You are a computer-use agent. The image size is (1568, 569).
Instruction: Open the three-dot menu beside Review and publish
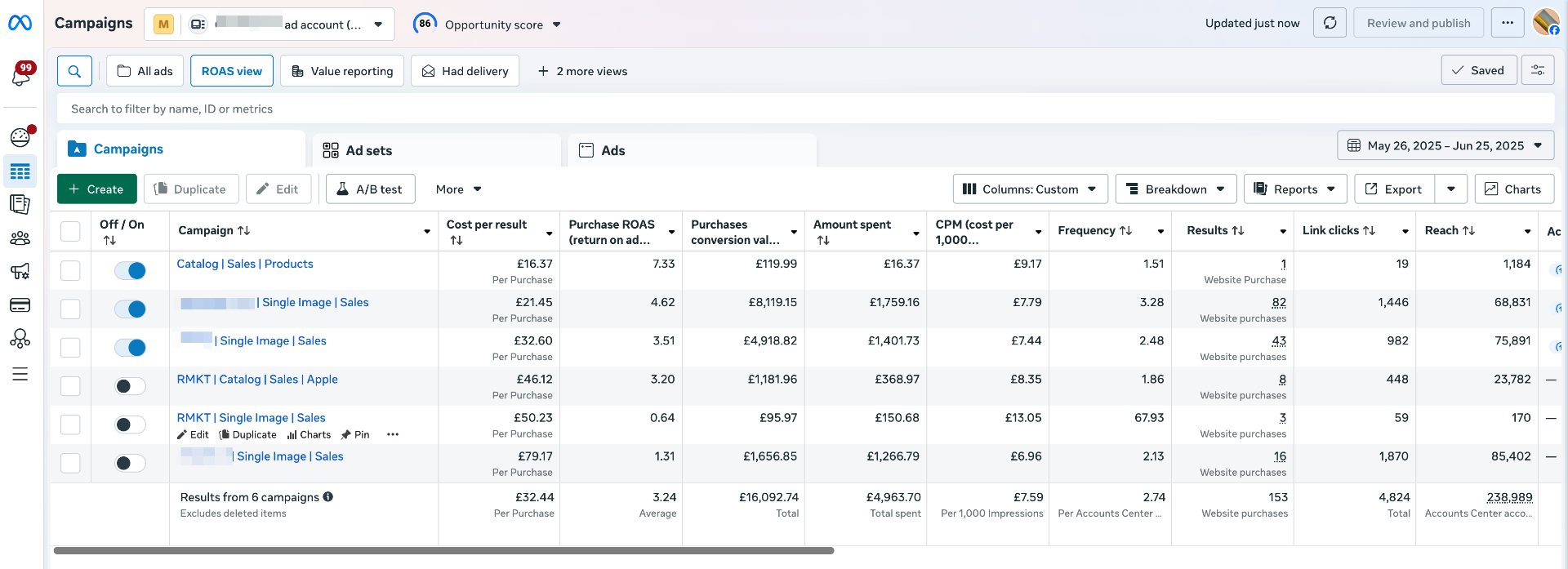[x=1508, y=23]
